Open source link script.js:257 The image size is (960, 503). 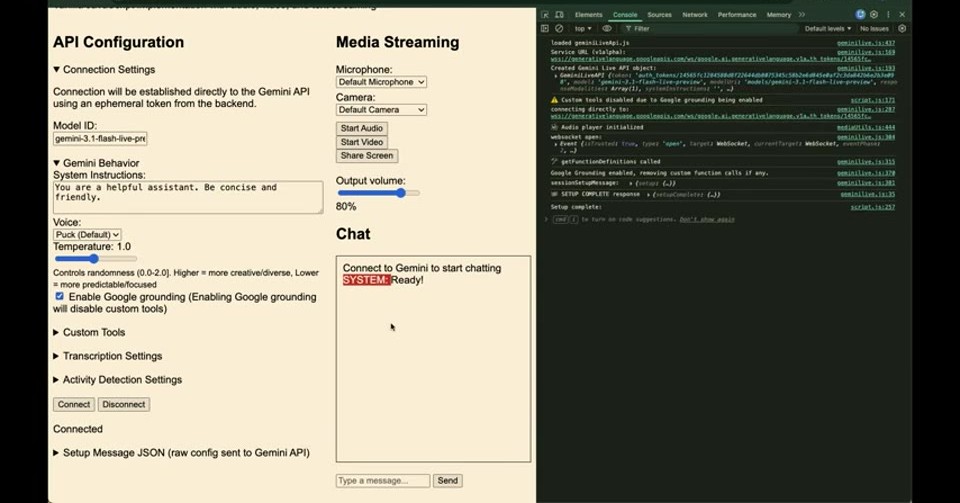click(872, 207)
